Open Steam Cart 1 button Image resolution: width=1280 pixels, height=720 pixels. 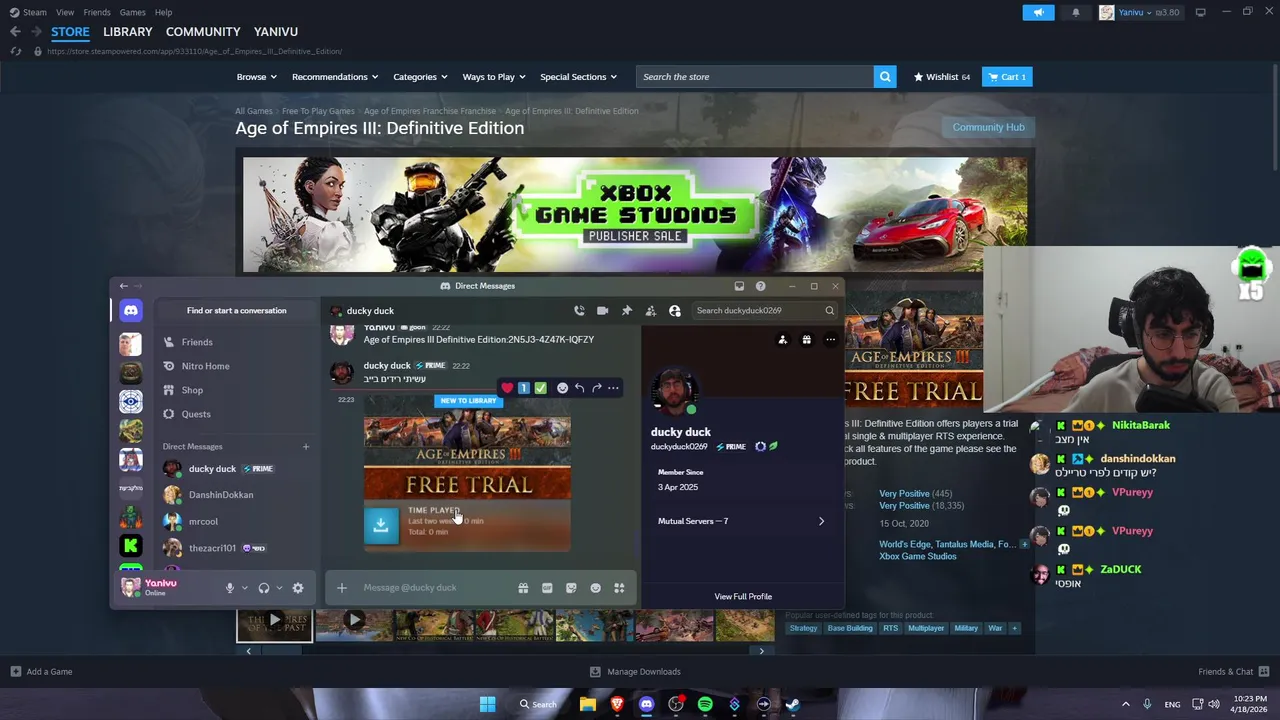pyautogui.click(x=1007, y=77)
